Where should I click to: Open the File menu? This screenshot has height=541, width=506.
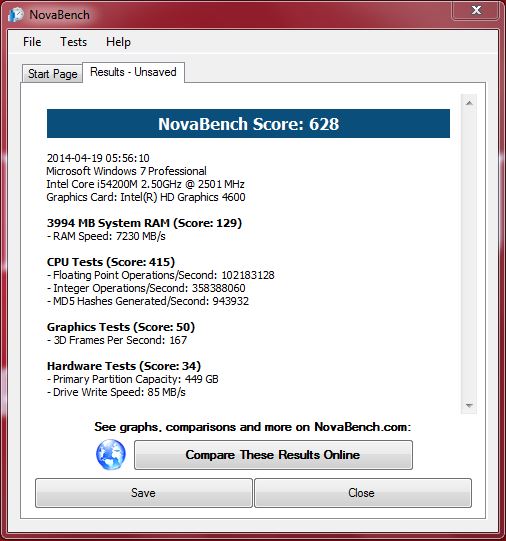pos(32,42)
